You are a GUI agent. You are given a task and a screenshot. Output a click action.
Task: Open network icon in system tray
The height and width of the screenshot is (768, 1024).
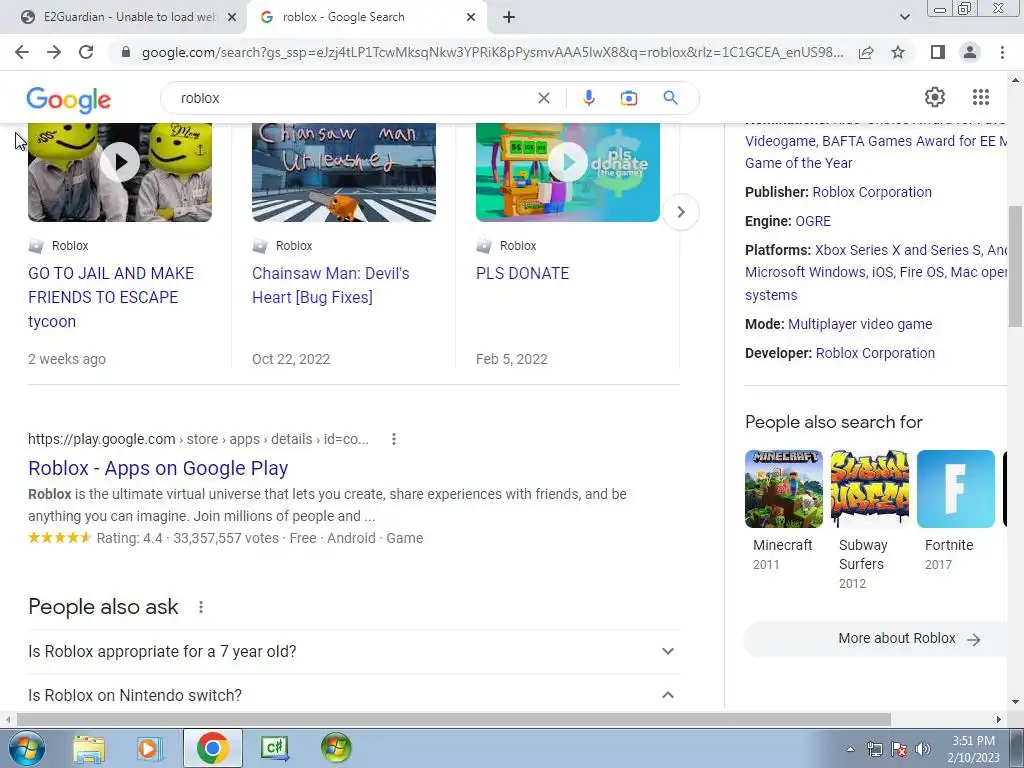click(x=874, y=749)
